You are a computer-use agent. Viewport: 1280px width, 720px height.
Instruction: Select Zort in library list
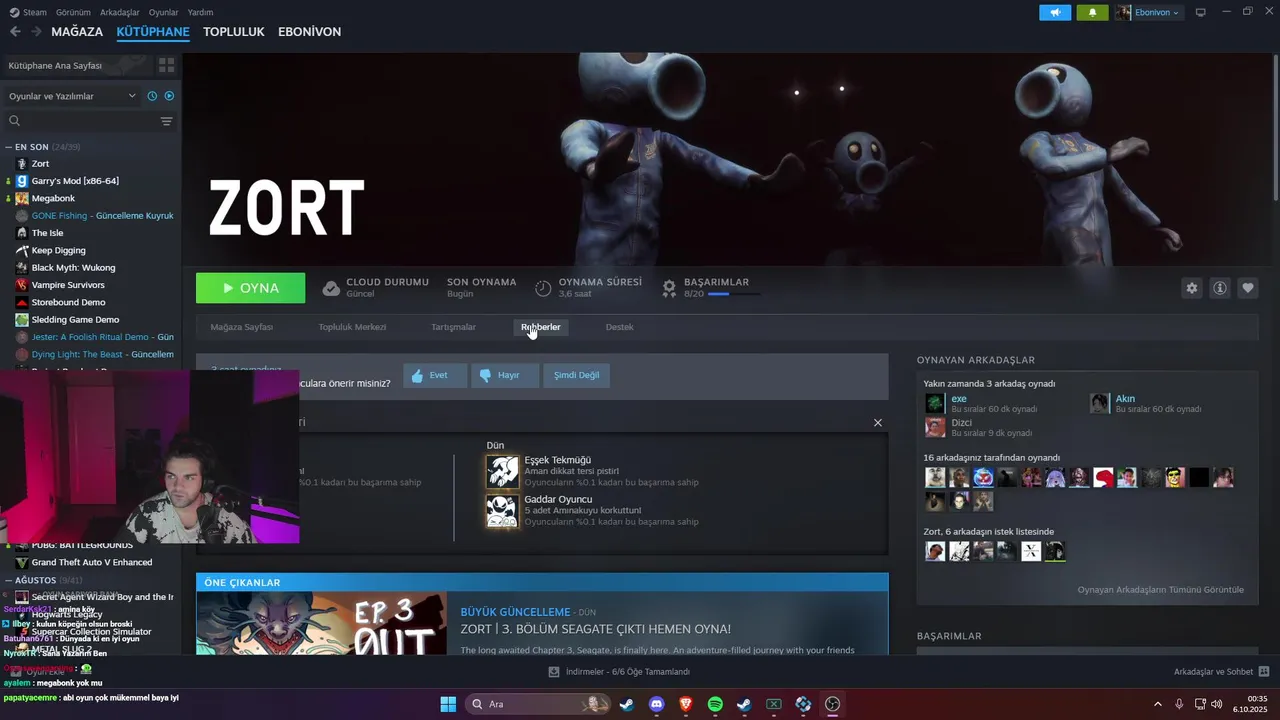[x=40, y=164]
